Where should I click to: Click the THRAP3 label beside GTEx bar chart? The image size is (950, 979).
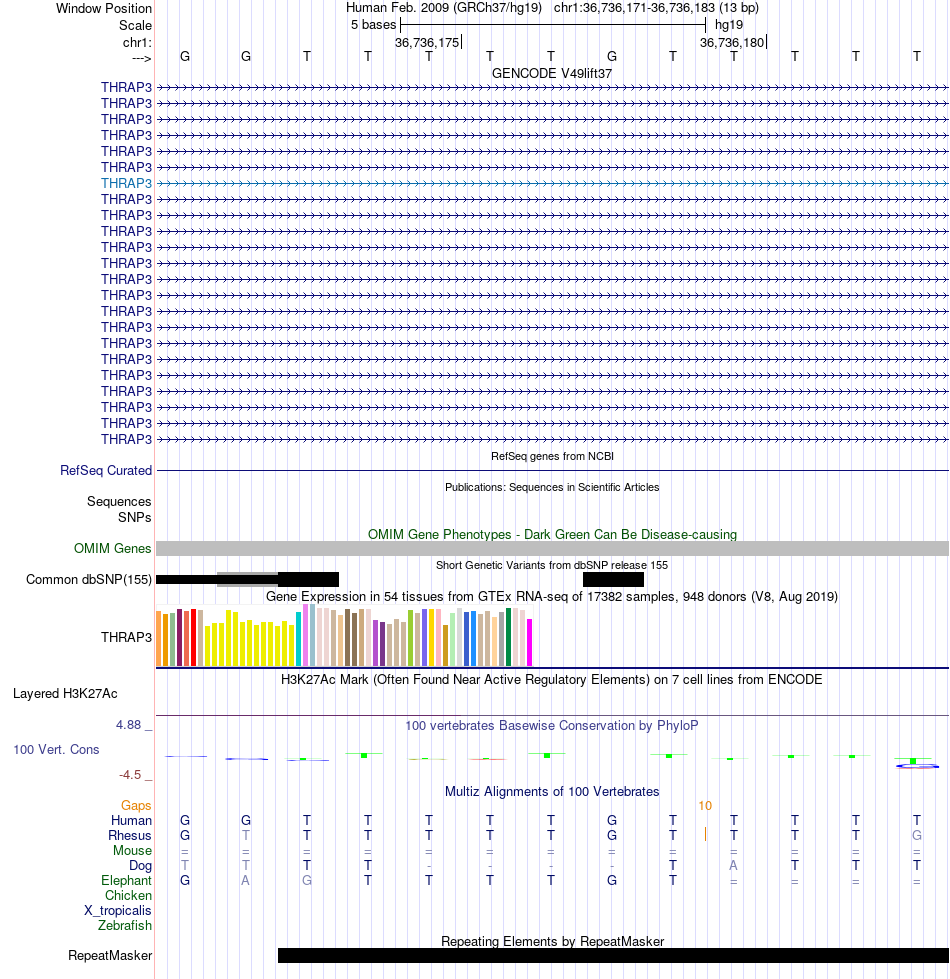(126, 637)
